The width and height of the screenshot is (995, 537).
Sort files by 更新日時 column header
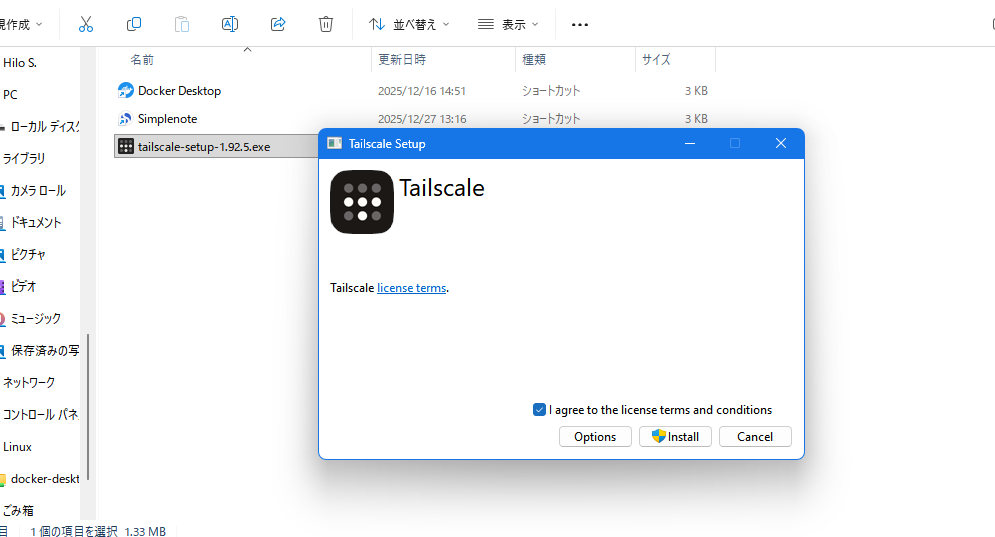(x=402, y=60)
